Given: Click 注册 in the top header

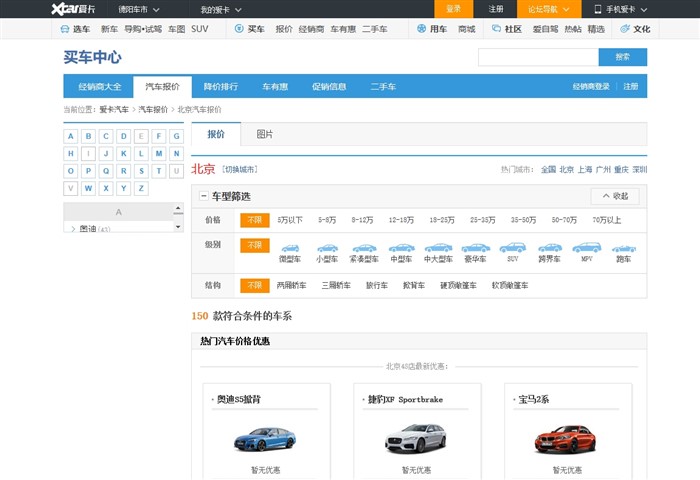Looking at the screenshot, I should point(496,9).
